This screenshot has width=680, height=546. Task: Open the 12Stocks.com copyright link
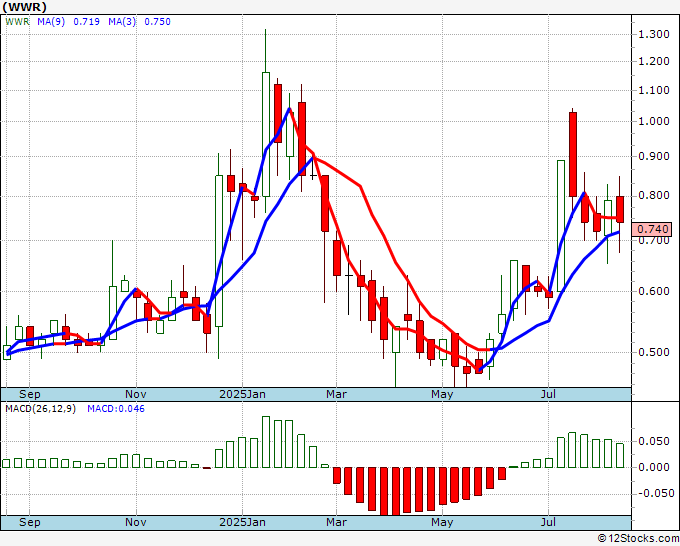click(638, 539)
